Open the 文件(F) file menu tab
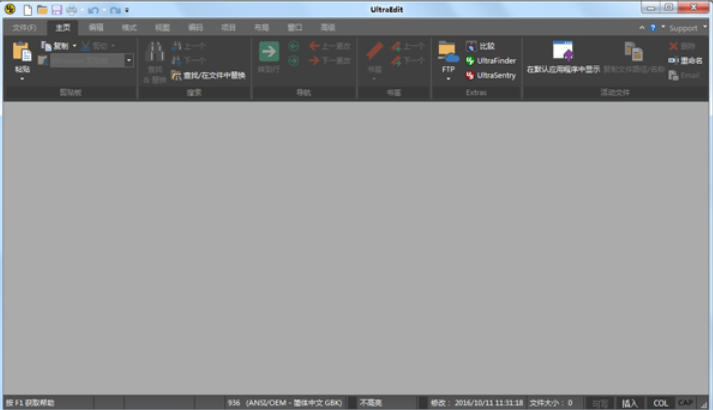Image resolution: width=713 pixels, height=410 pixels. 25,28
